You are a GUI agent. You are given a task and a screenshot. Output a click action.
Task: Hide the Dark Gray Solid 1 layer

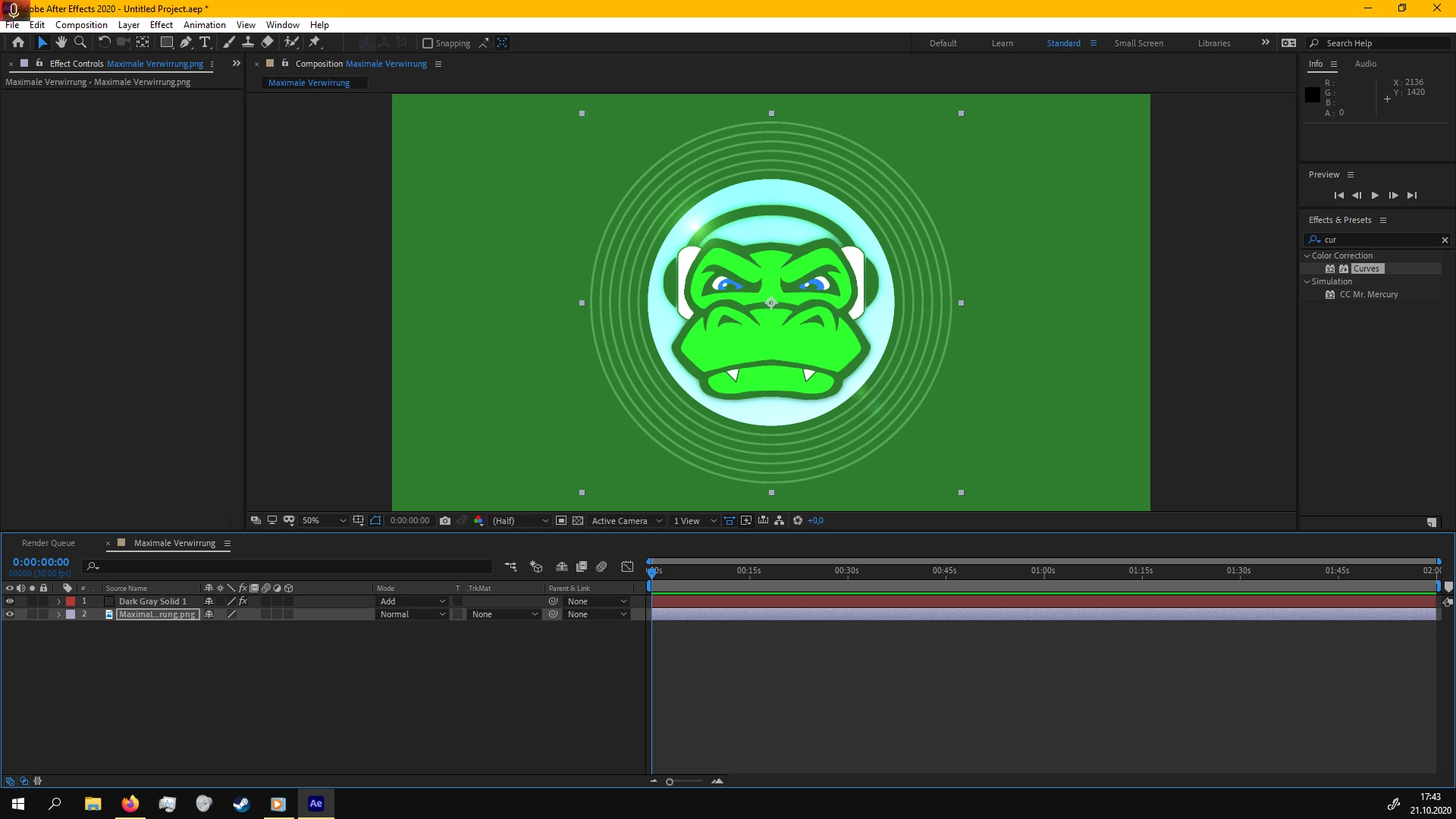(10, 601)
